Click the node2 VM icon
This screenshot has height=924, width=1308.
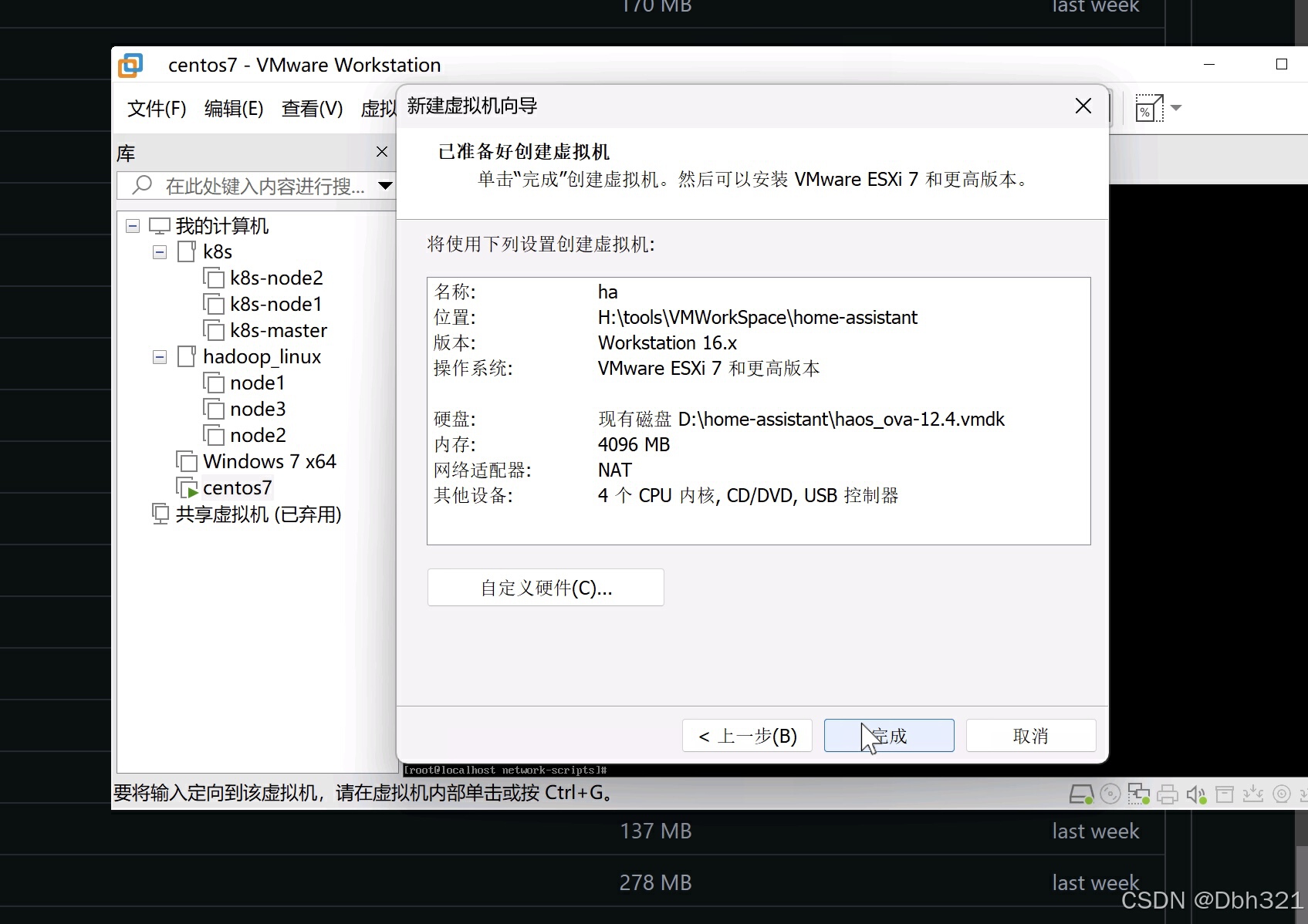pyautogui.click(x=214, y=435)
